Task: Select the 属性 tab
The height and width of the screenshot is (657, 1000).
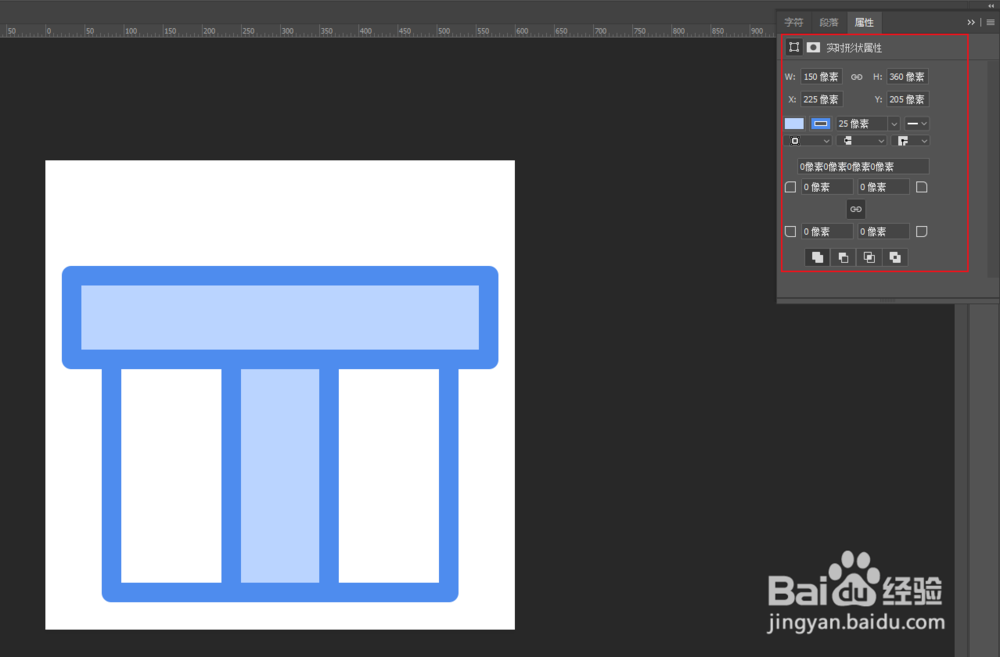Action: click(x=864, y=22)
